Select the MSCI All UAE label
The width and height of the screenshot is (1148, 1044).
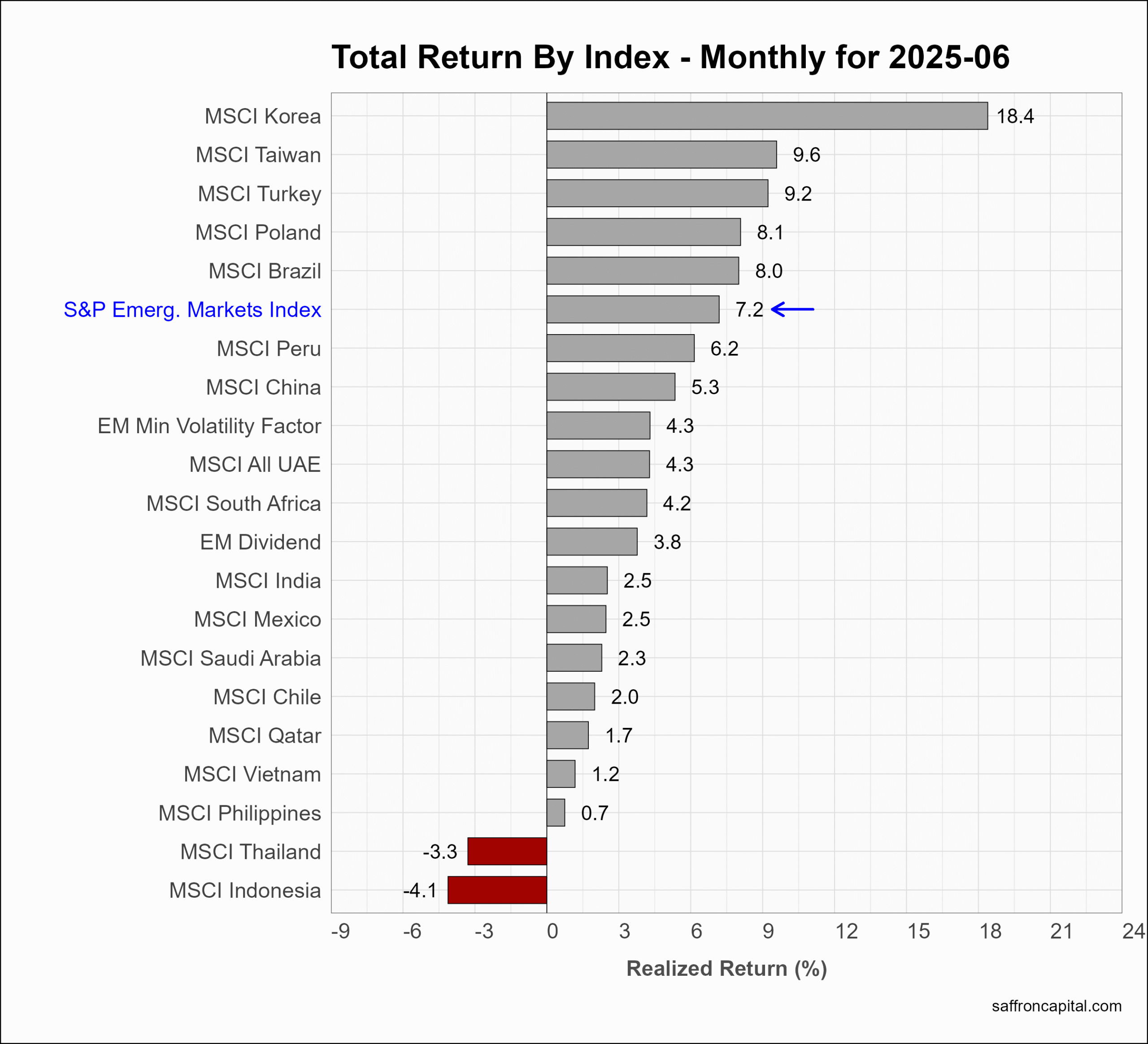[255, 465]
